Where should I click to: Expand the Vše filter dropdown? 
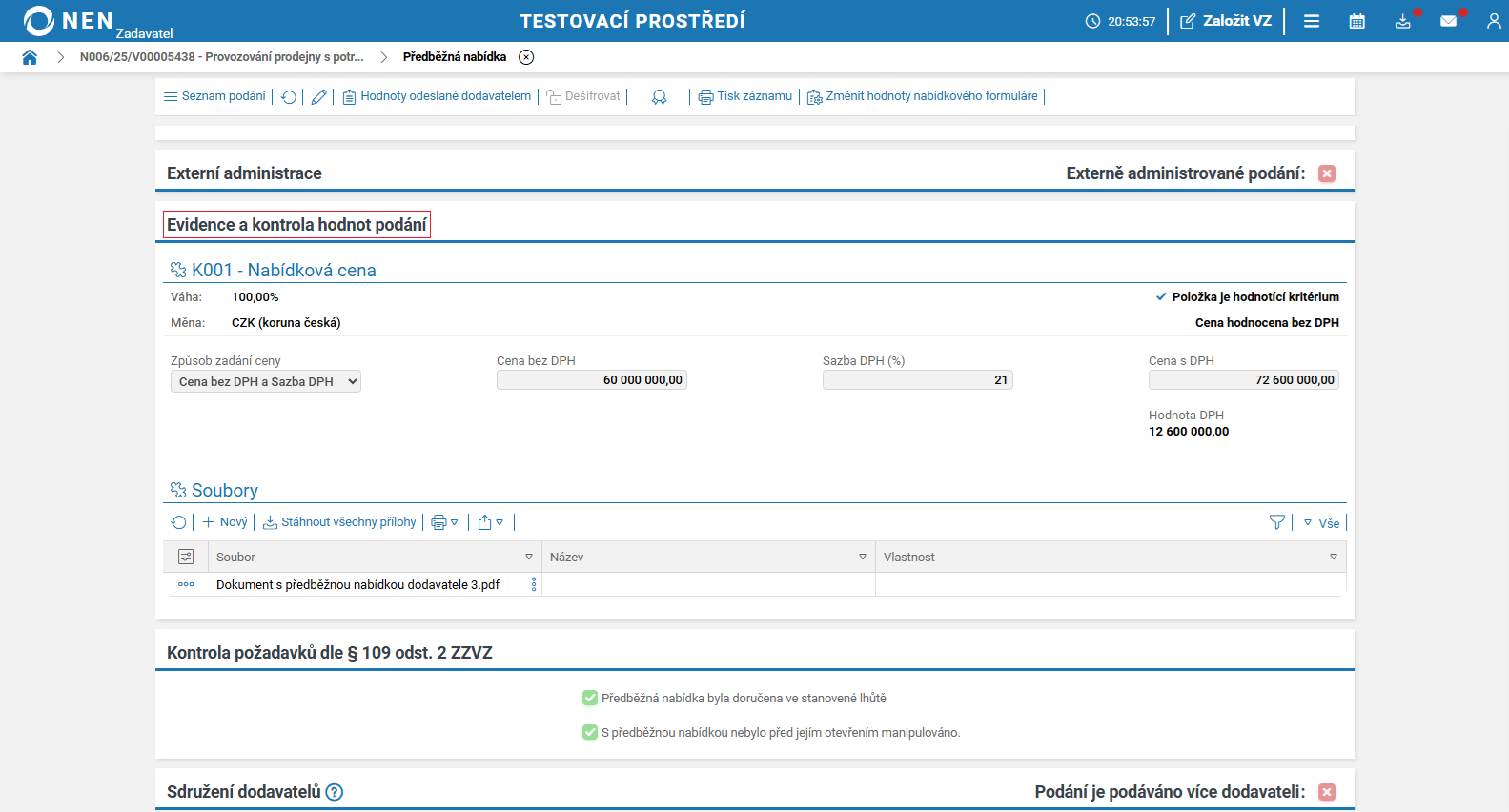point(1321,523)
